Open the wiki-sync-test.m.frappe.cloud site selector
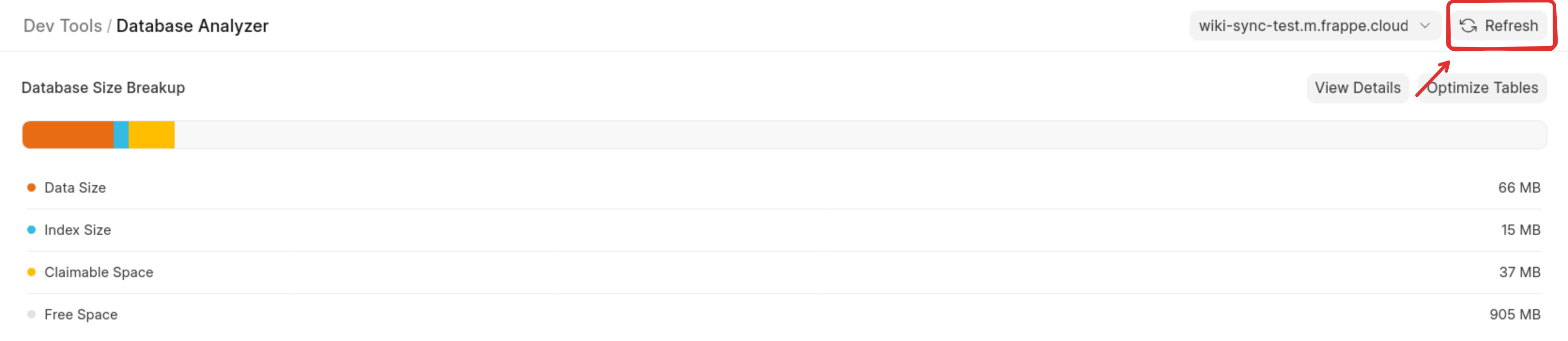The image size is (1568, 341). point(1303,25)
